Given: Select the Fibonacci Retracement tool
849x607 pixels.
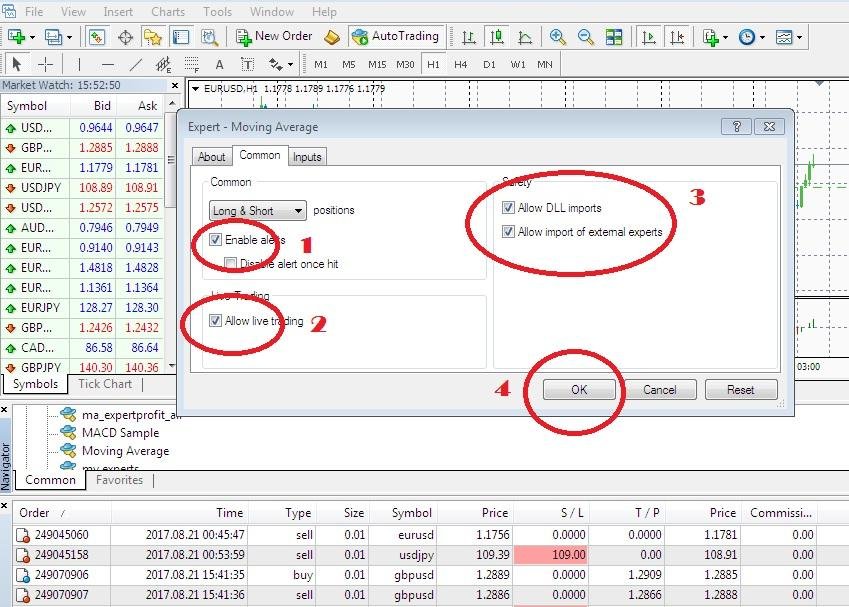Looking at the screenshot, I should click(x=192, y=65).
